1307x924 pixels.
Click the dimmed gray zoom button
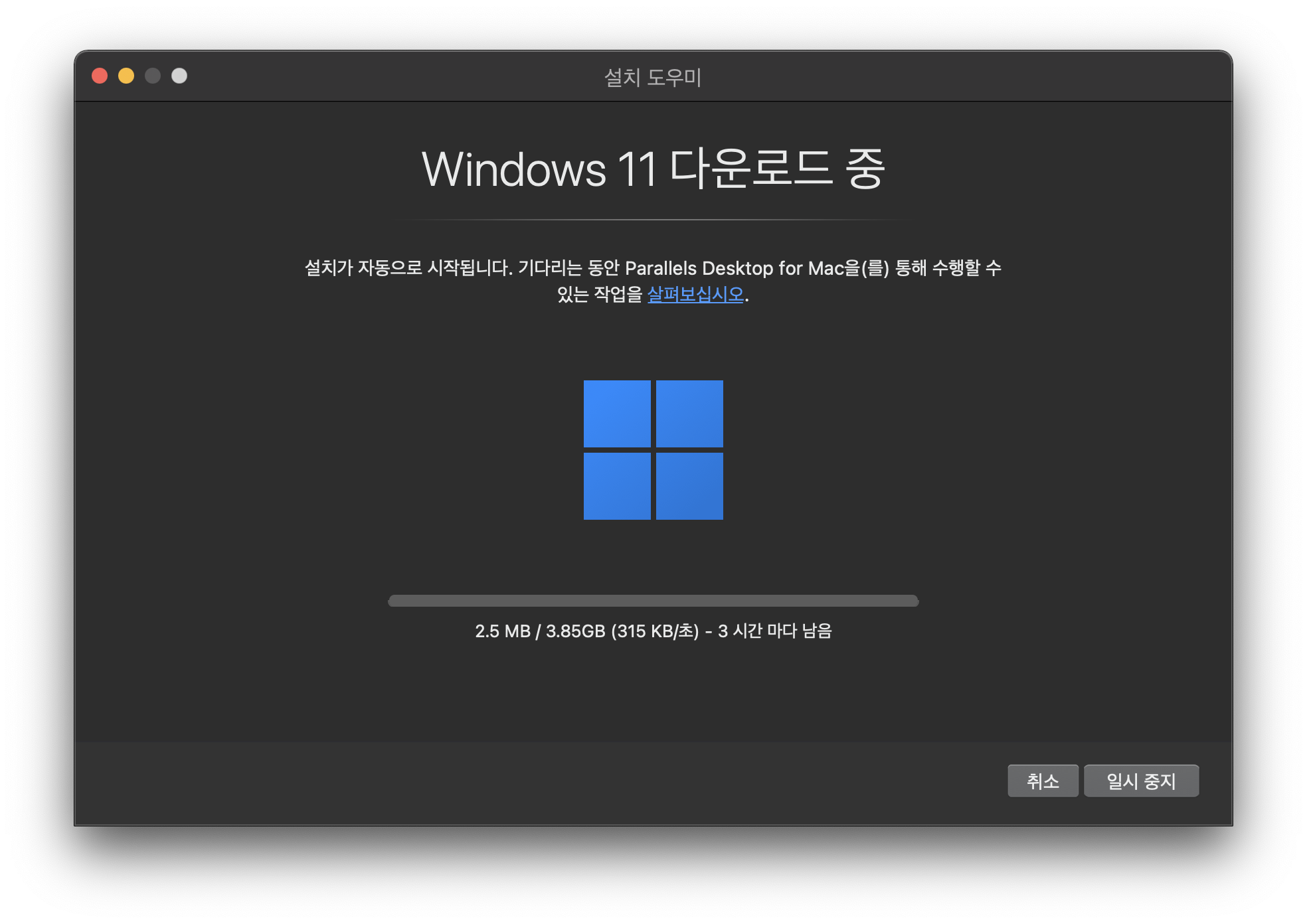pyautogui.click(x=153, y=76)
